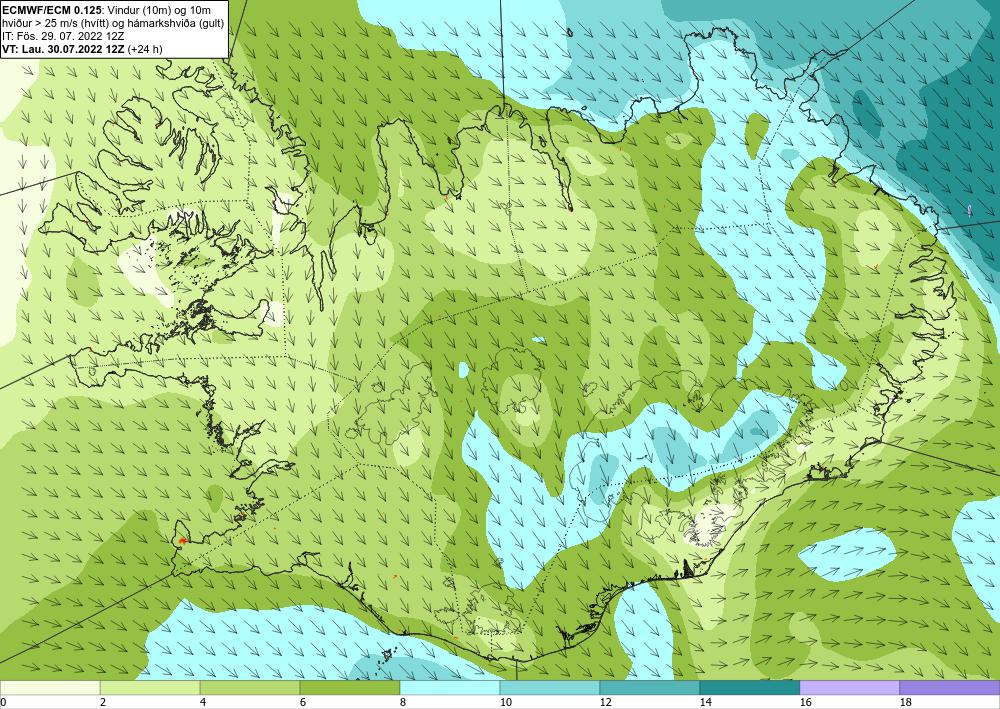Click the light purple 16–18 m/s legend swatch
The image size is (1000, 709).
pyautogui.click(x=849, y=687)
